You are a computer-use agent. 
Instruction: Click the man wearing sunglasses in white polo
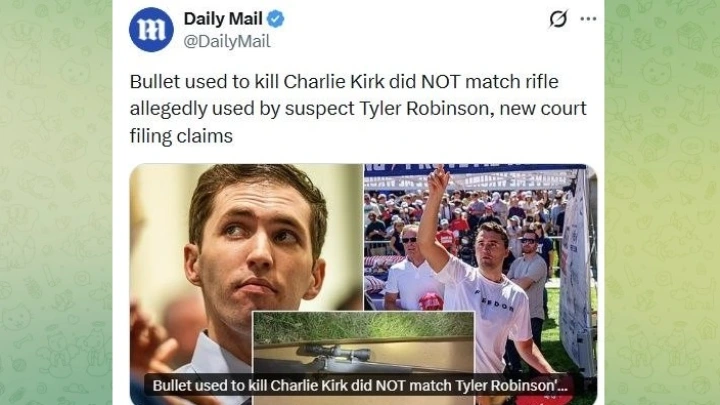click(x=409, y=268)
